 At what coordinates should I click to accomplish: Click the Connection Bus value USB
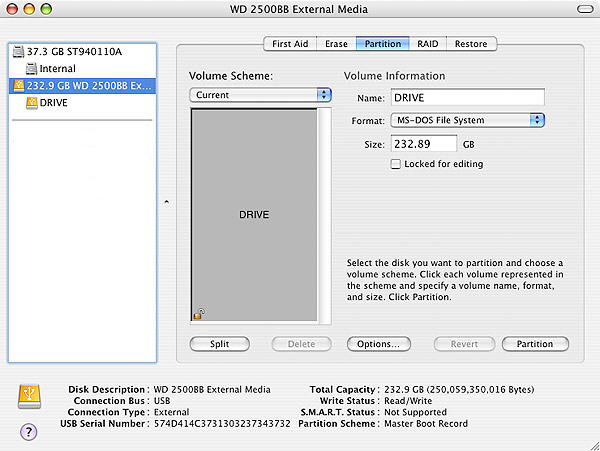click(162, 401)
